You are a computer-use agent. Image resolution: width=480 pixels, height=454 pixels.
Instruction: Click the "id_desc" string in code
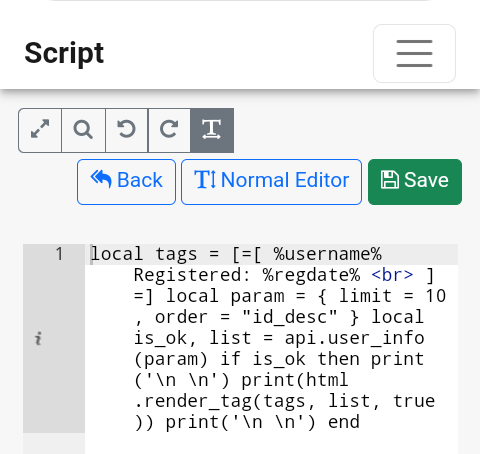pyautogui.click(x=289, y=317)
